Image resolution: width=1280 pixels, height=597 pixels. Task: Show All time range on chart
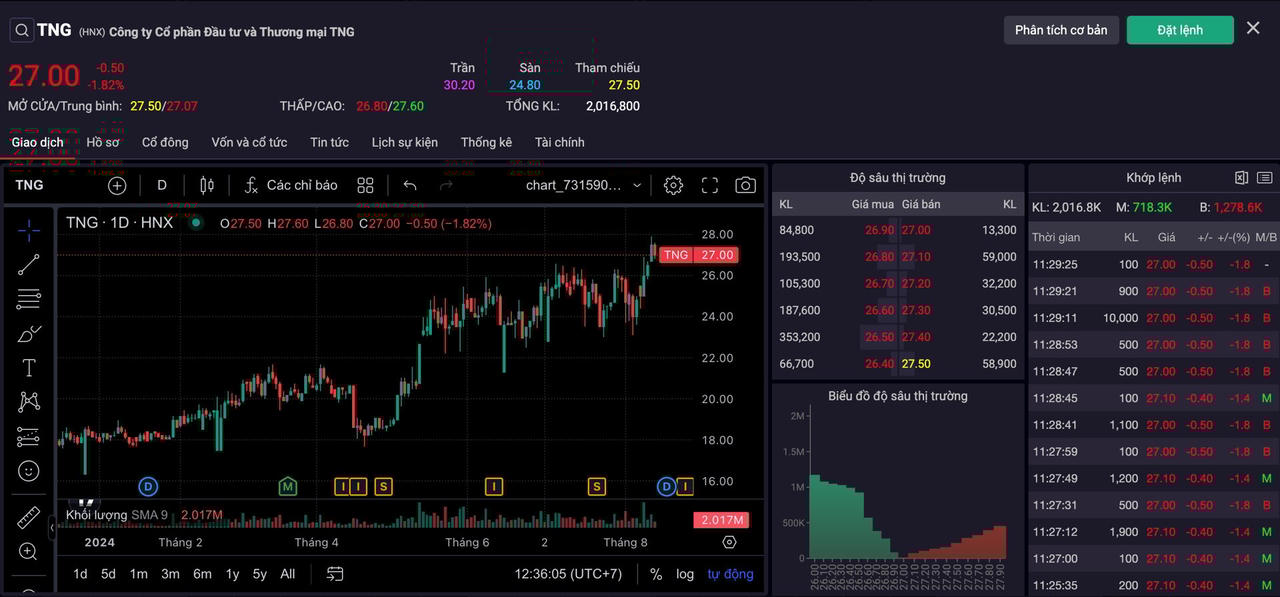[x=288, y=574]
